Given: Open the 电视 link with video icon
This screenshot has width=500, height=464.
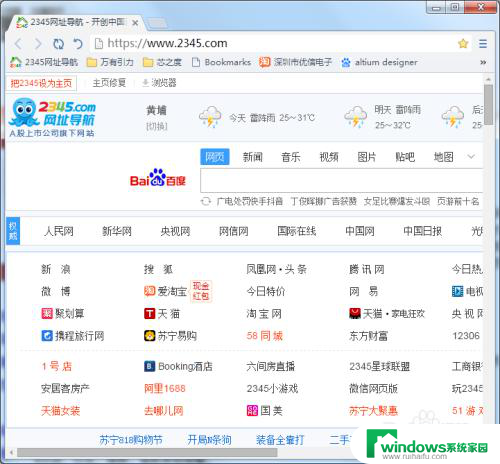Looking at the screenshot, I should [x=467, y=292].
